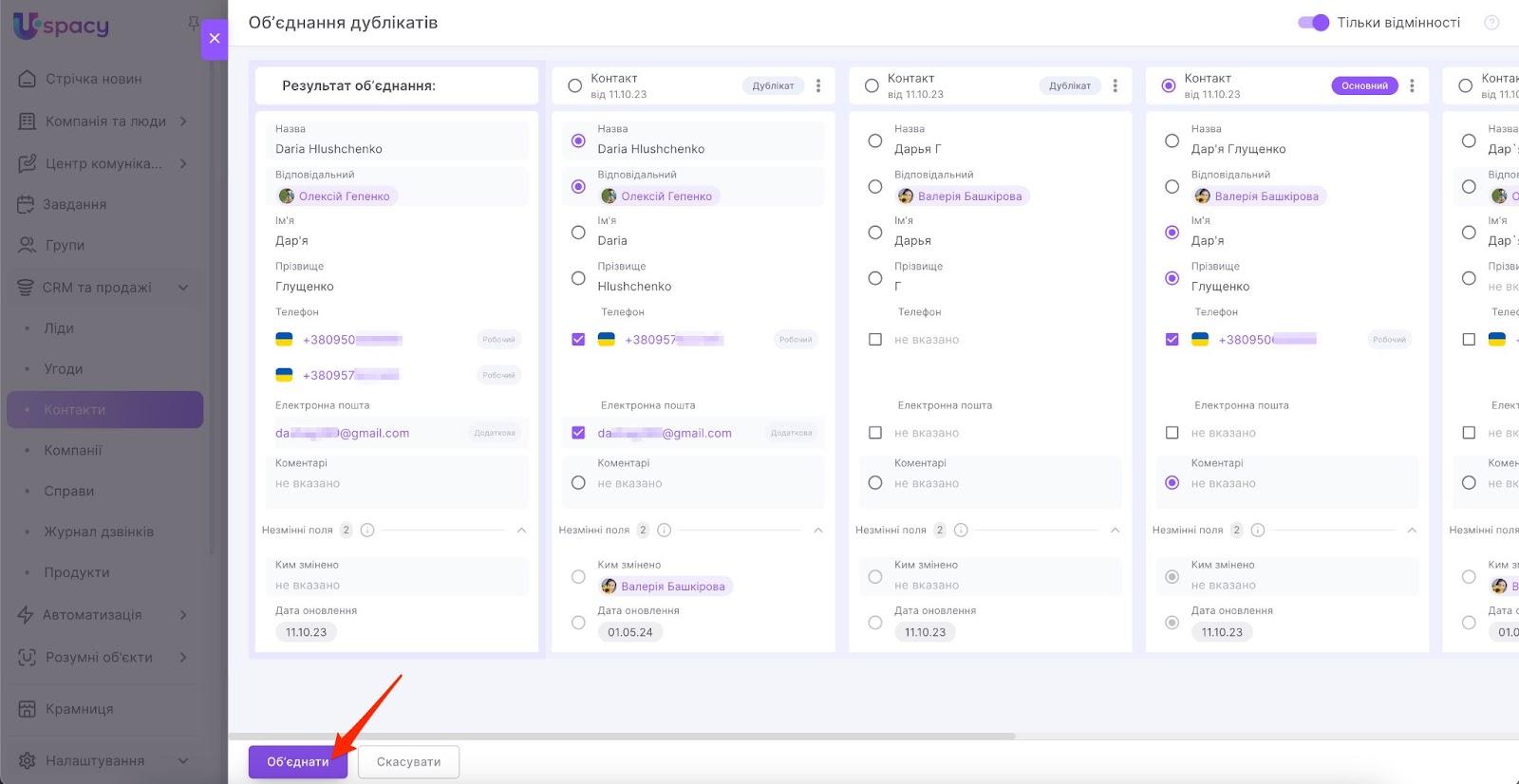Click the Tasks calendar icon

coord(27,204)
